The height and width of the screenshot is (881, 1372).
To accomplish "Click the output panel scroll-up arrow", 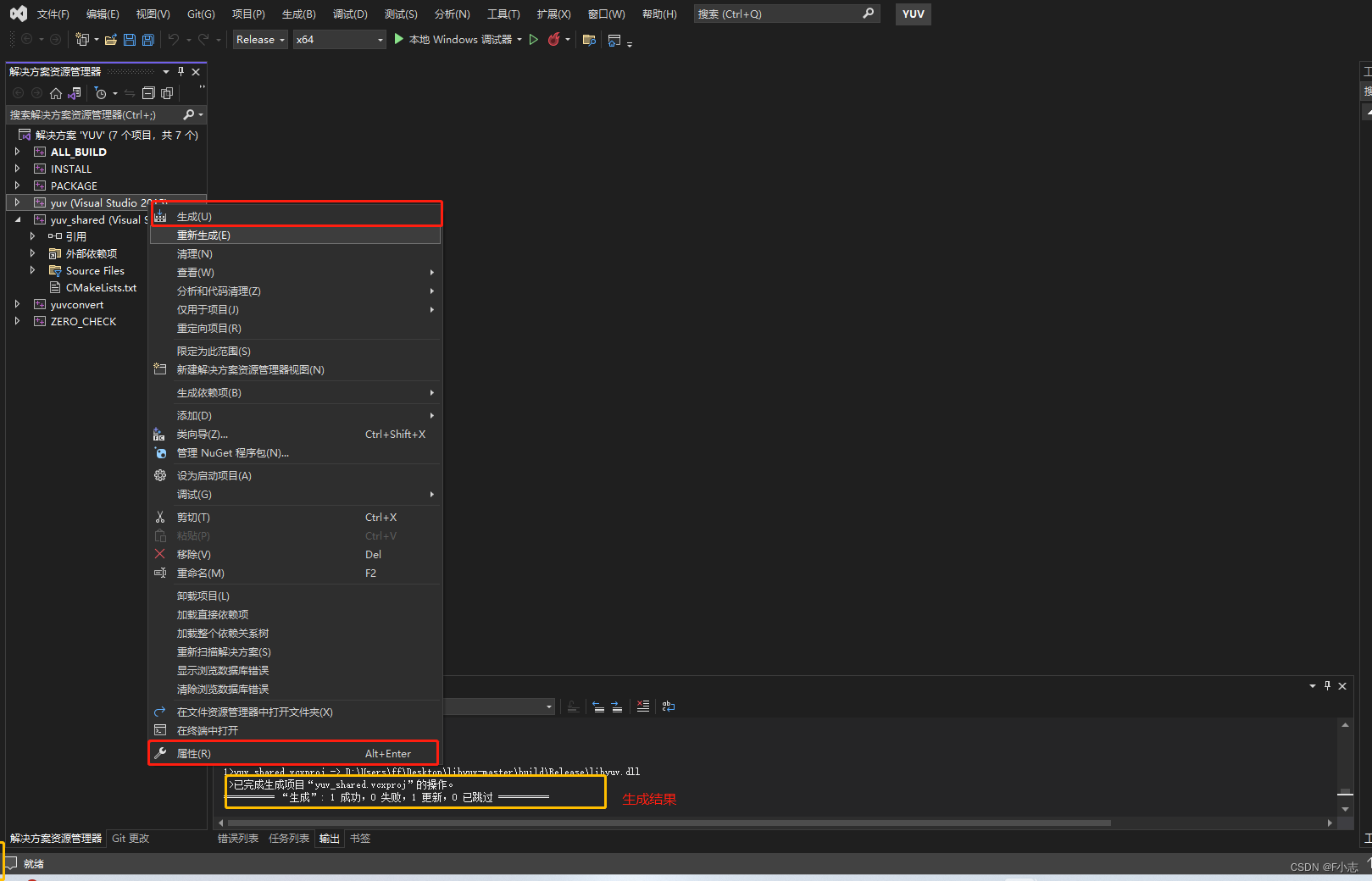I will pyautogui.click(x=1345, y=725).
